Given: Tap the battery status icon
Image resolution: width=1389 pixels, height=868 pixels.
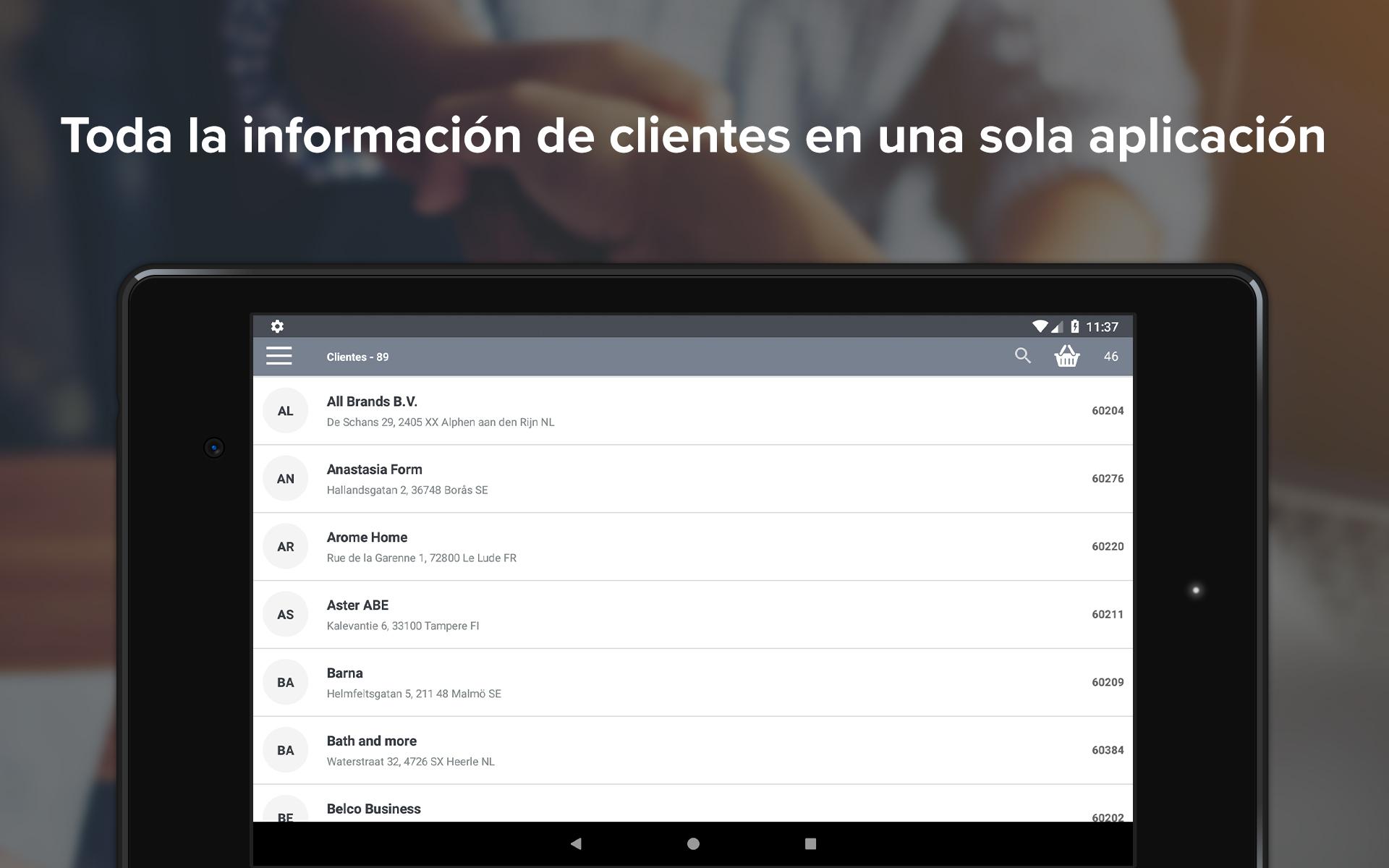Looking at the screenshot, I should click(x=1075, y=326).
